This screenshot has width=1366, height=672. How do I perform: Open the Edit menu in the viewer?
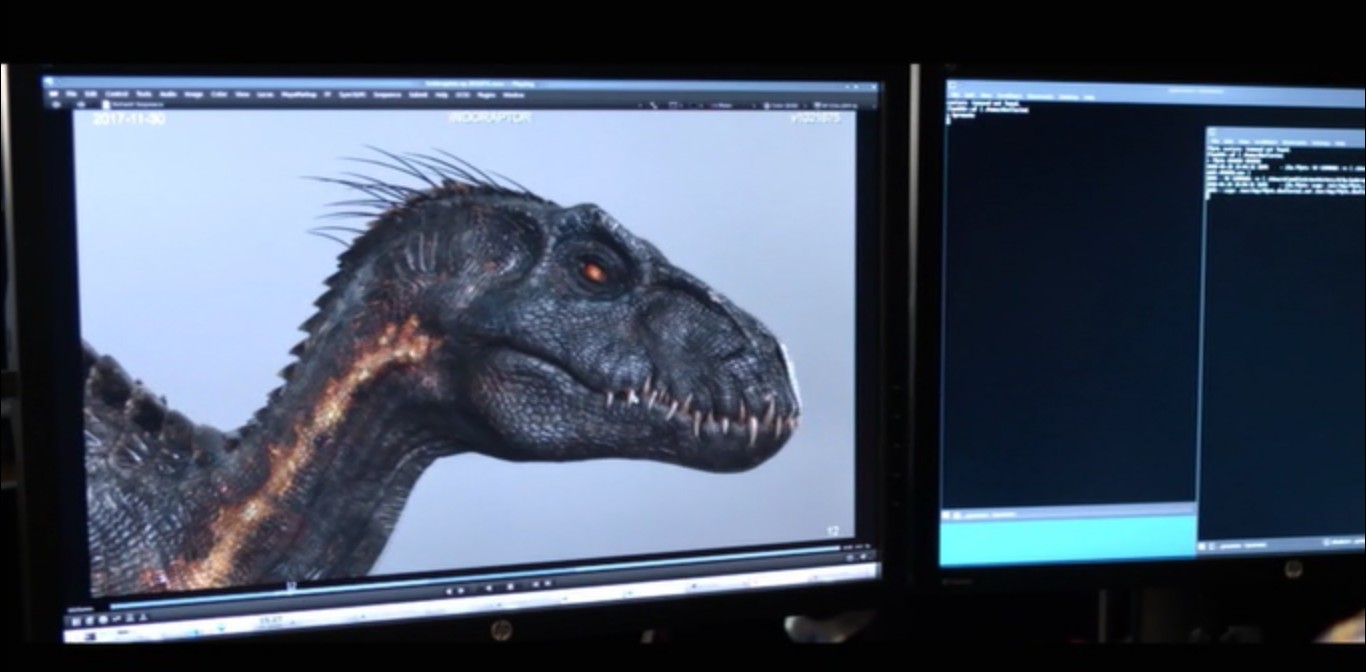tap(90, 95)
